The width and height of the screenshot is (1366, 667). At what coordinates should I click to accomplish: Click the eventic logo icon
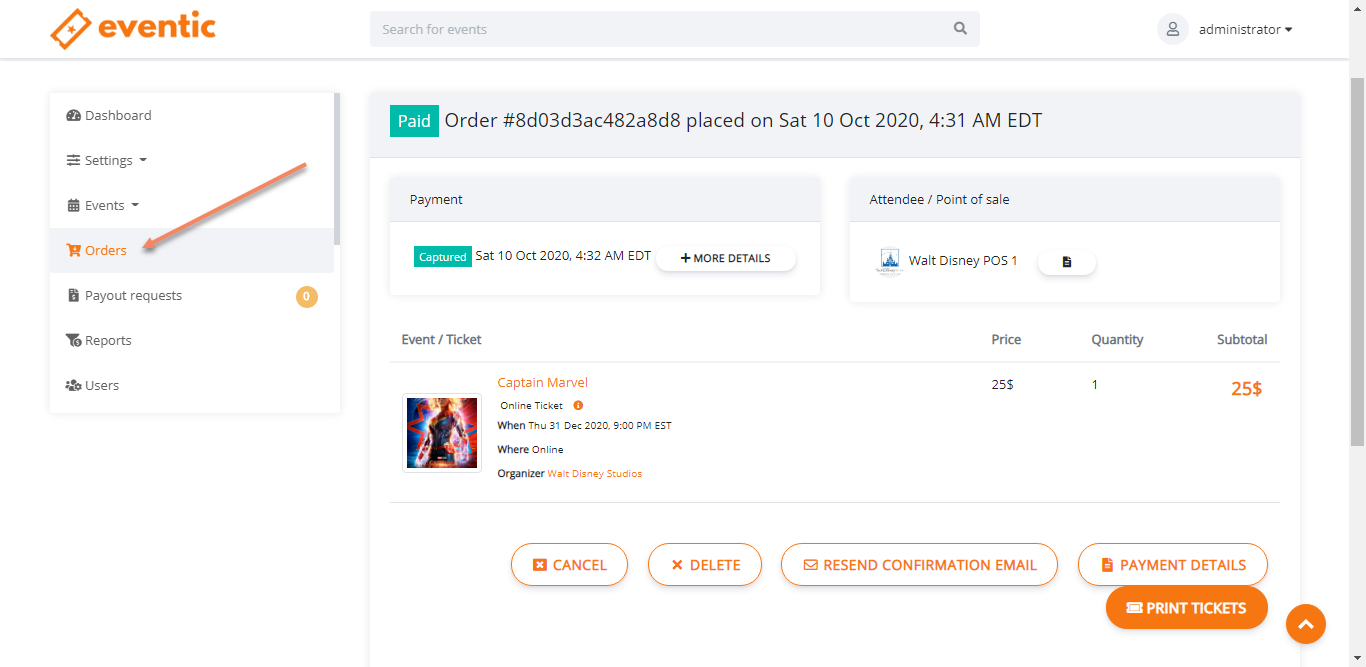[70, 29]
